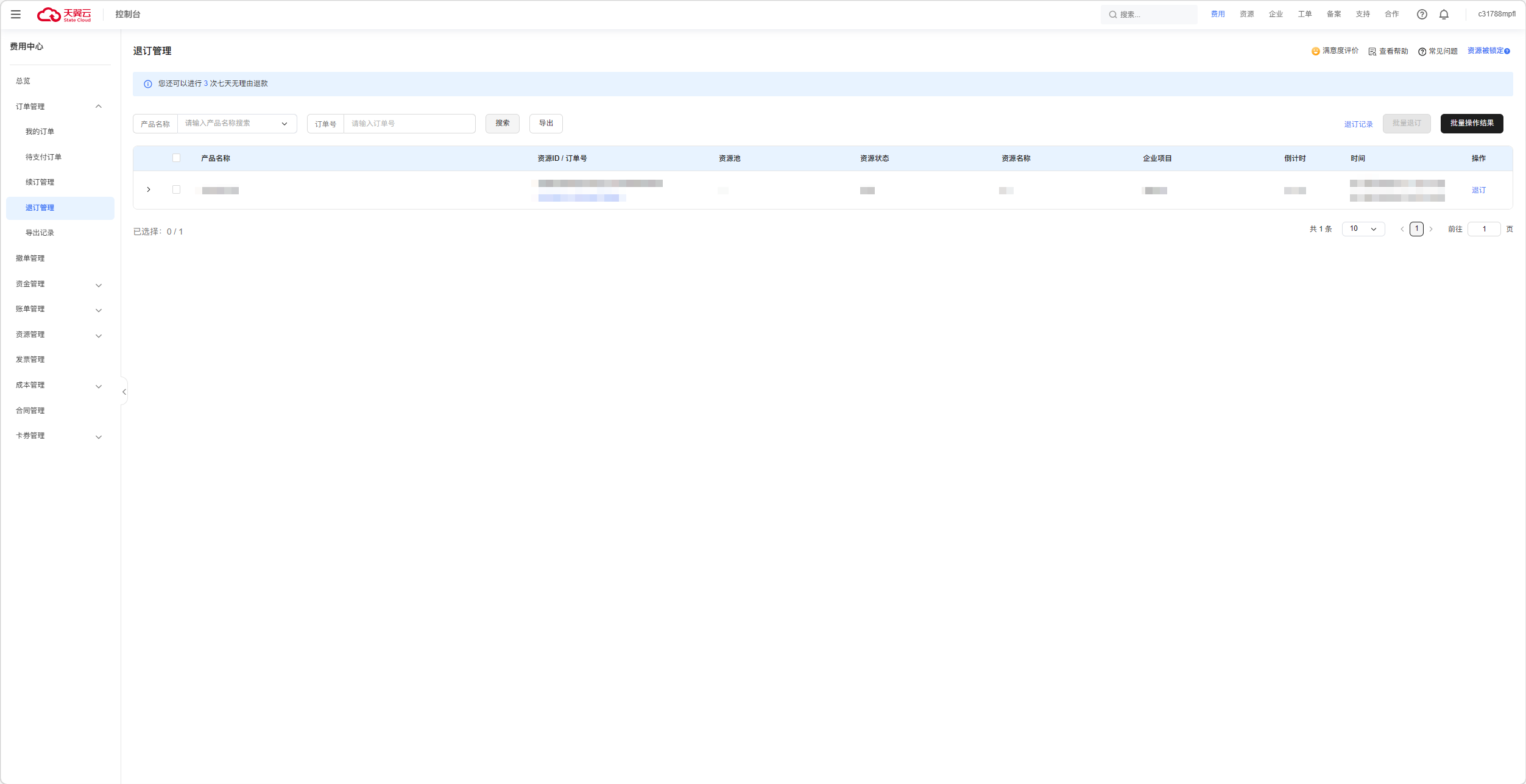Open the page size dropdown
Screen dimensions: 1526x784
[x=1363, y=229]
